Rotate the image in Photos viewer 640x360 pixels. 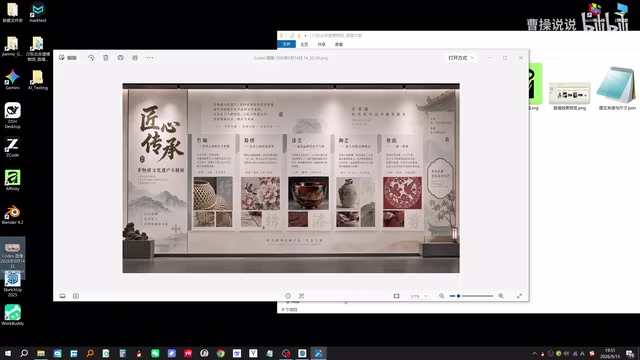(91, 58)
